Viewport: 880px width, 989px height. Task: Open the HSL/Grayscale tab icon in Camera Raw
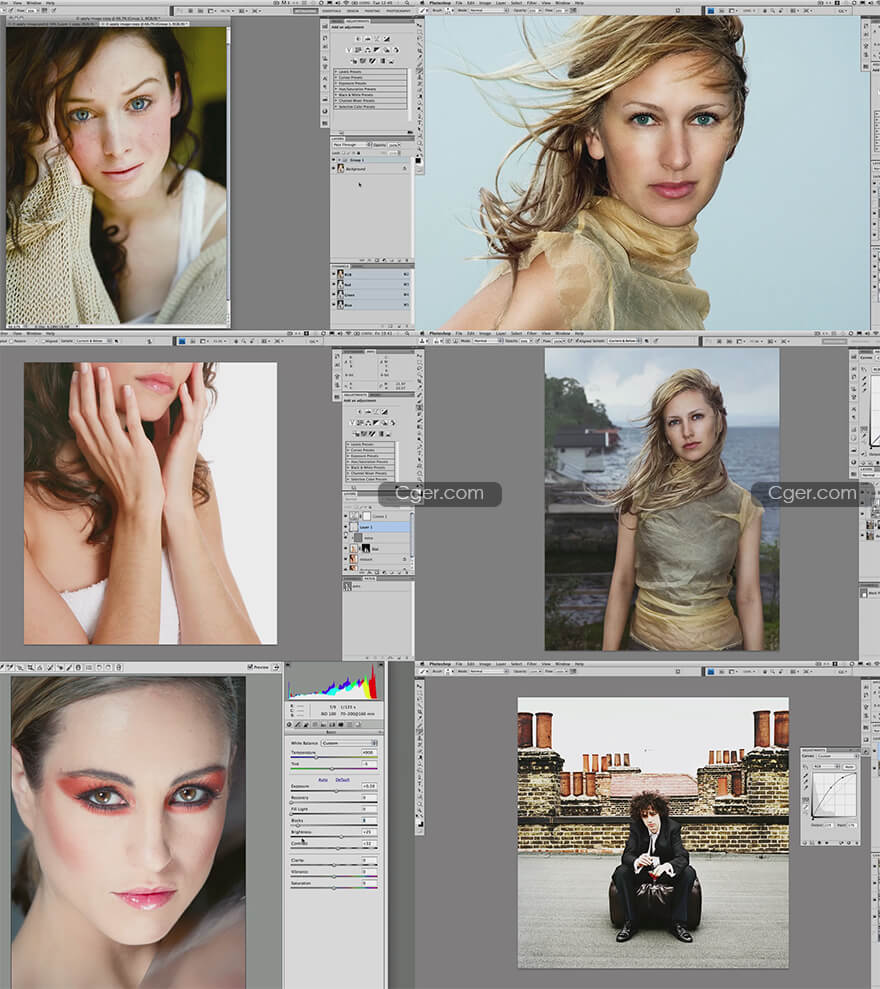(315, 725)
